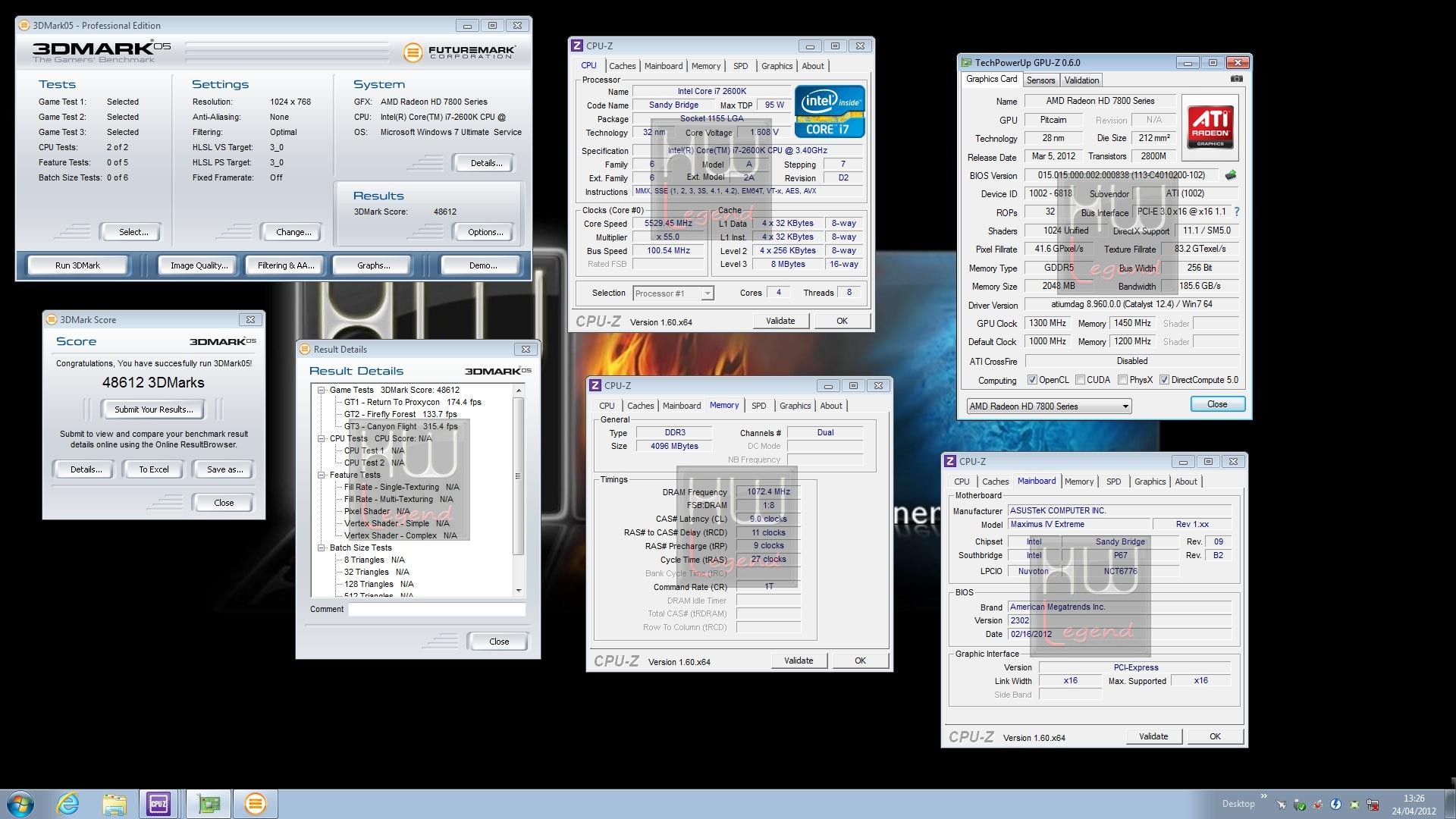Viewport: 1456px width, 819px height.
Task: Click Close button in GPU-Z window
Action: pyautogui.click(x=1217, y=404)
